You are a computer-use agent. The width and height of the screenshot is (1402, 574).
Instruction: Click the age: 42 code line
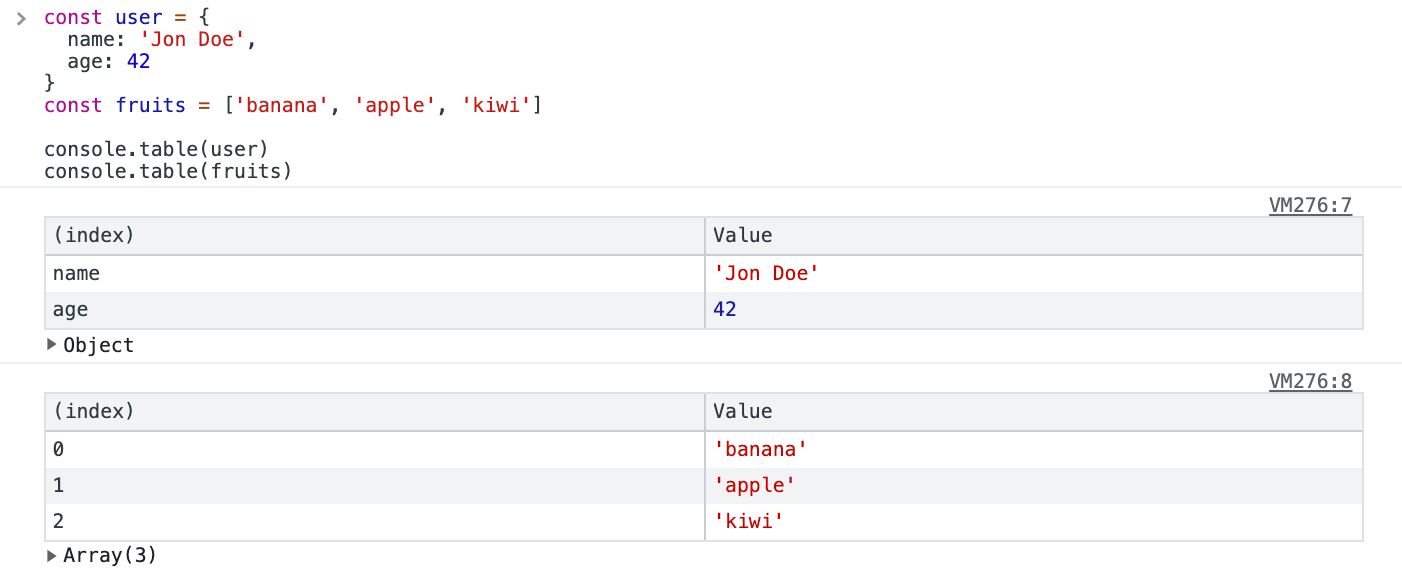coord(109,62)
